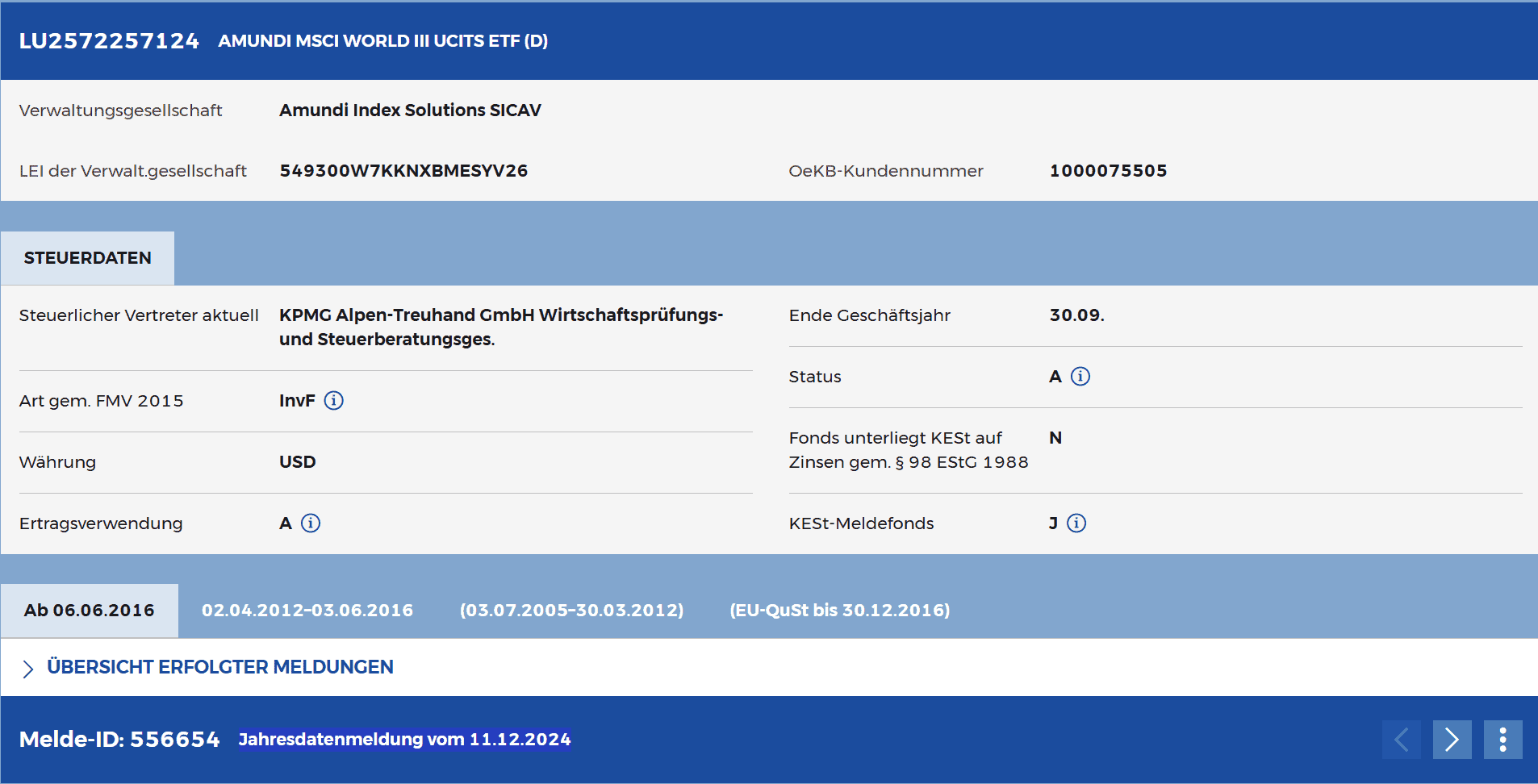Click InvF value text
The height and width of the screenshot is (784, 1538).
297,401
